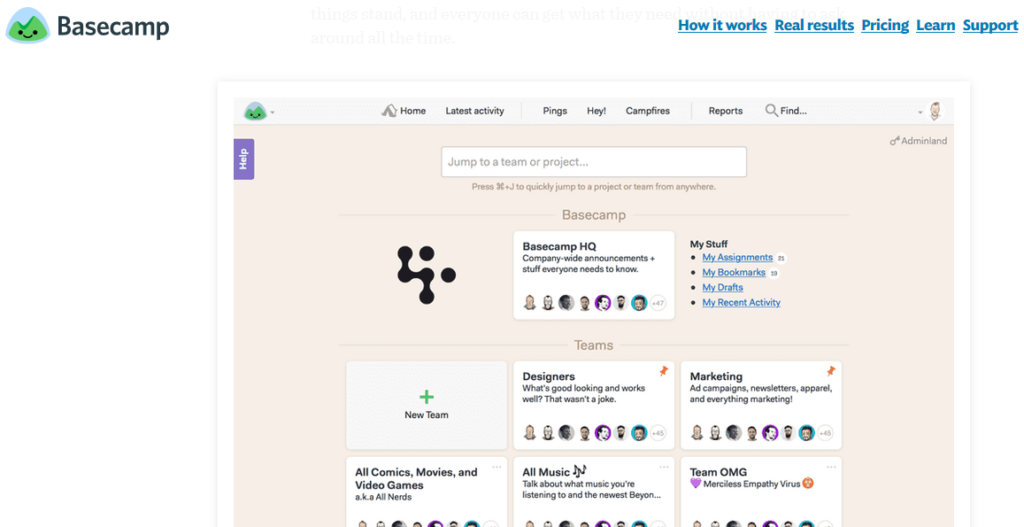Open My Bookmarks link
1024x527 pixels.
pos(734,272)
